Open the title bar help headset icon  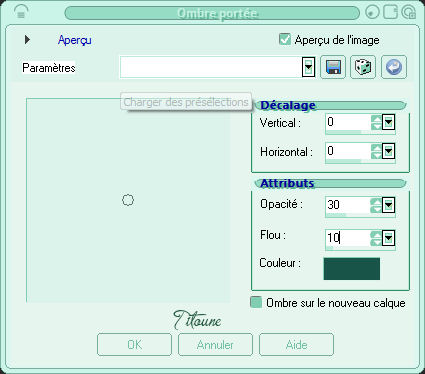click(21, 12)
